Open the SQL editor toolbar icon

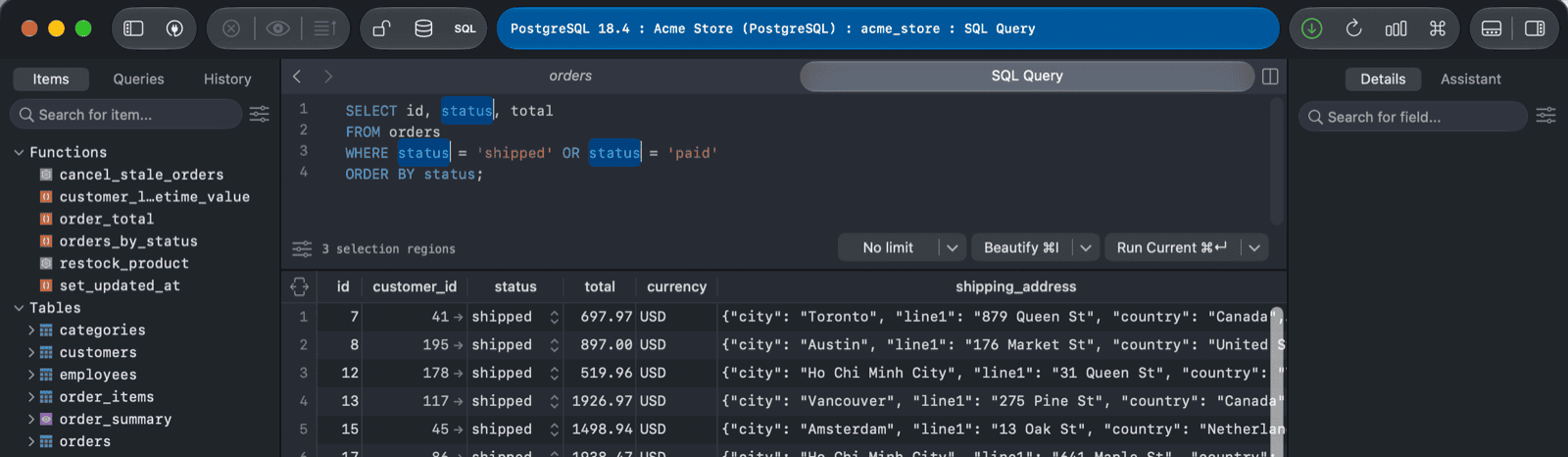point(465,28)
